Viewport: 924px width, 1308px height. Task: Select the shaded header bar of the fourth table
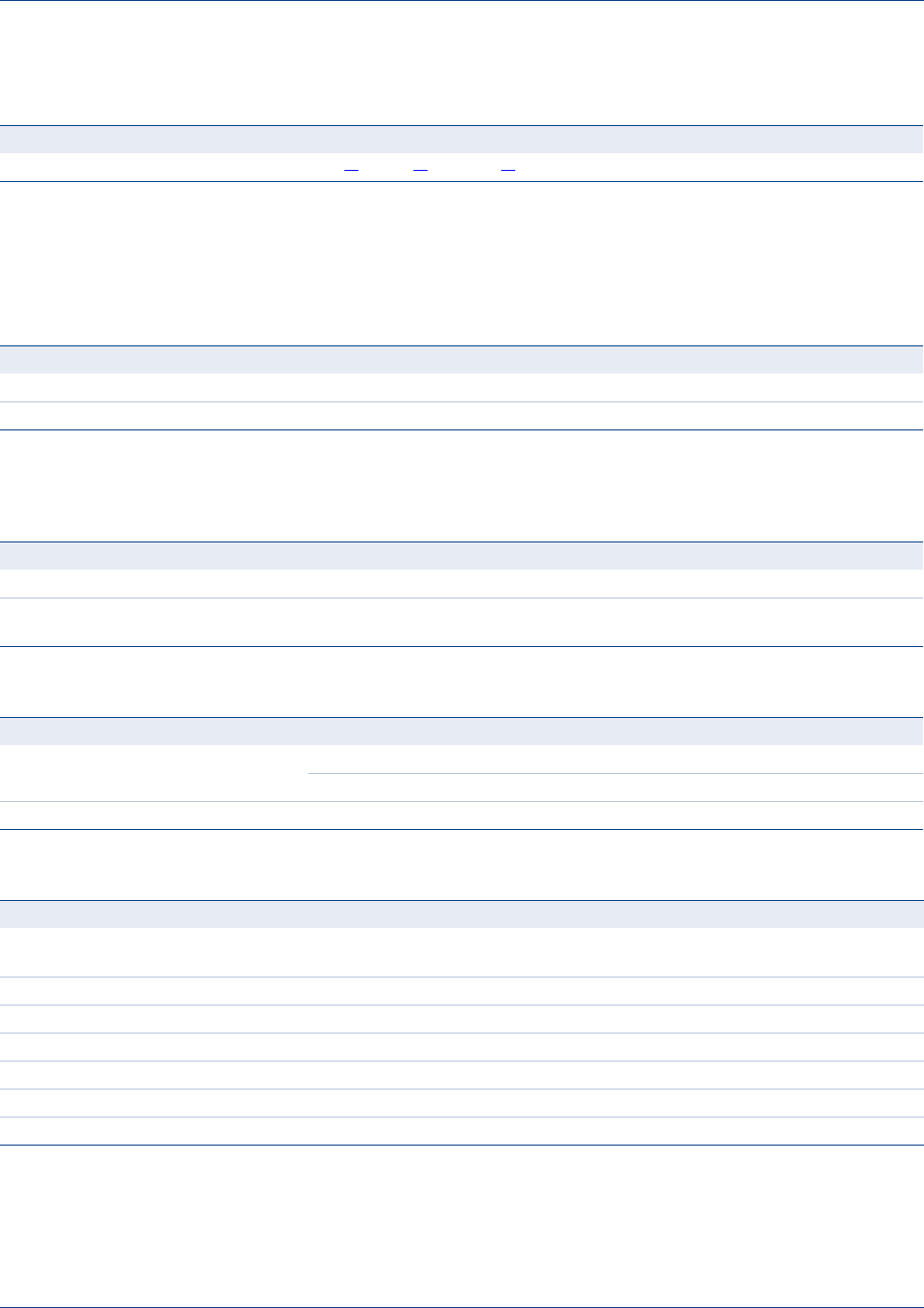(462, 731)
